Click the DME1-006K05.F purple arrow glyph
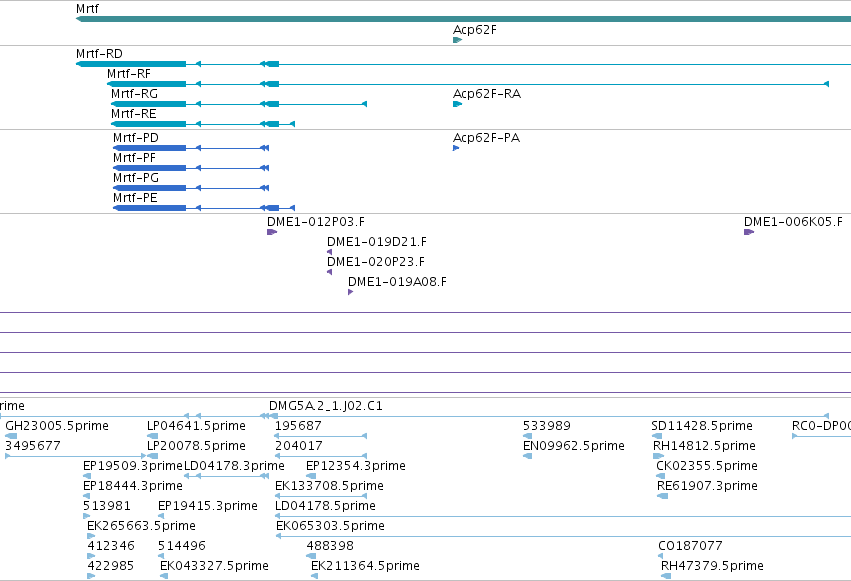This screenshot has height=581, width=851. click(x=749, y=232)
